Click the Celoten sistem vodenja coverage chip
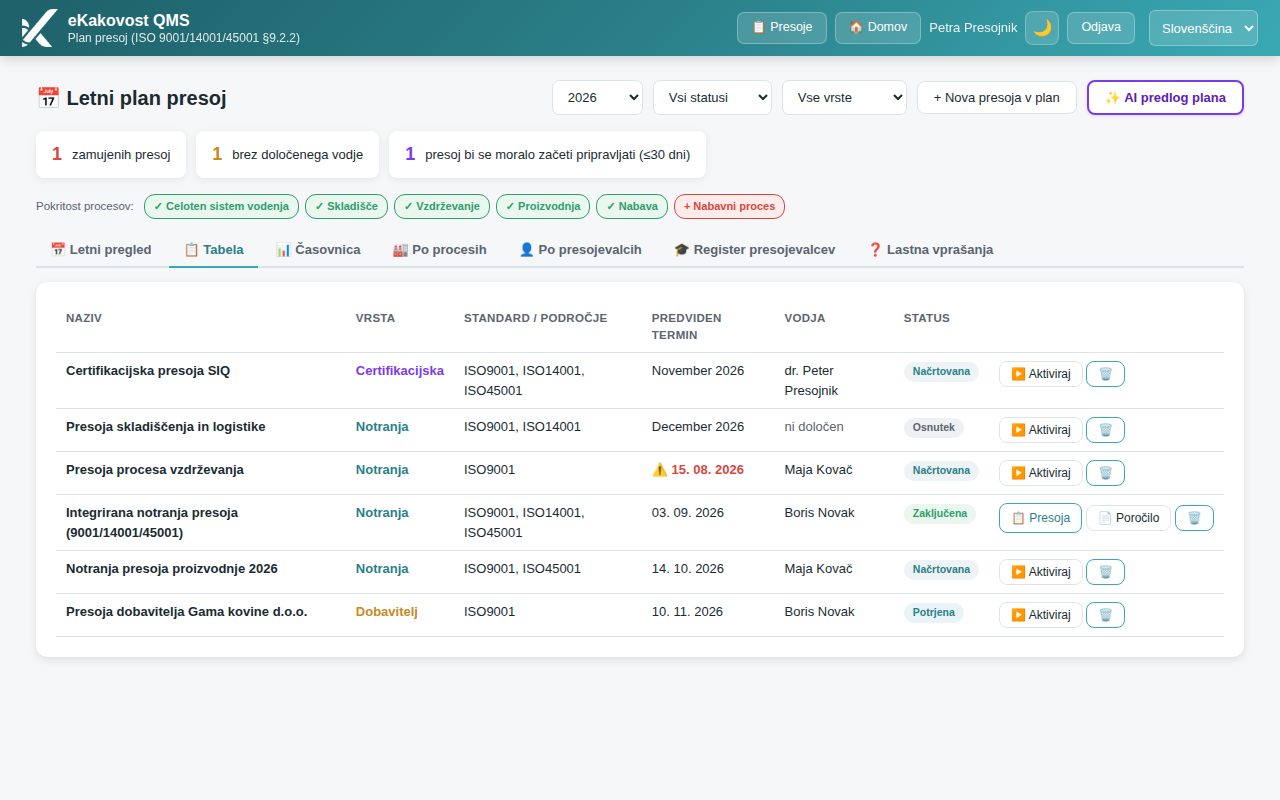The width and height of the screenshot is (1280, 800). tap(221, 207)
